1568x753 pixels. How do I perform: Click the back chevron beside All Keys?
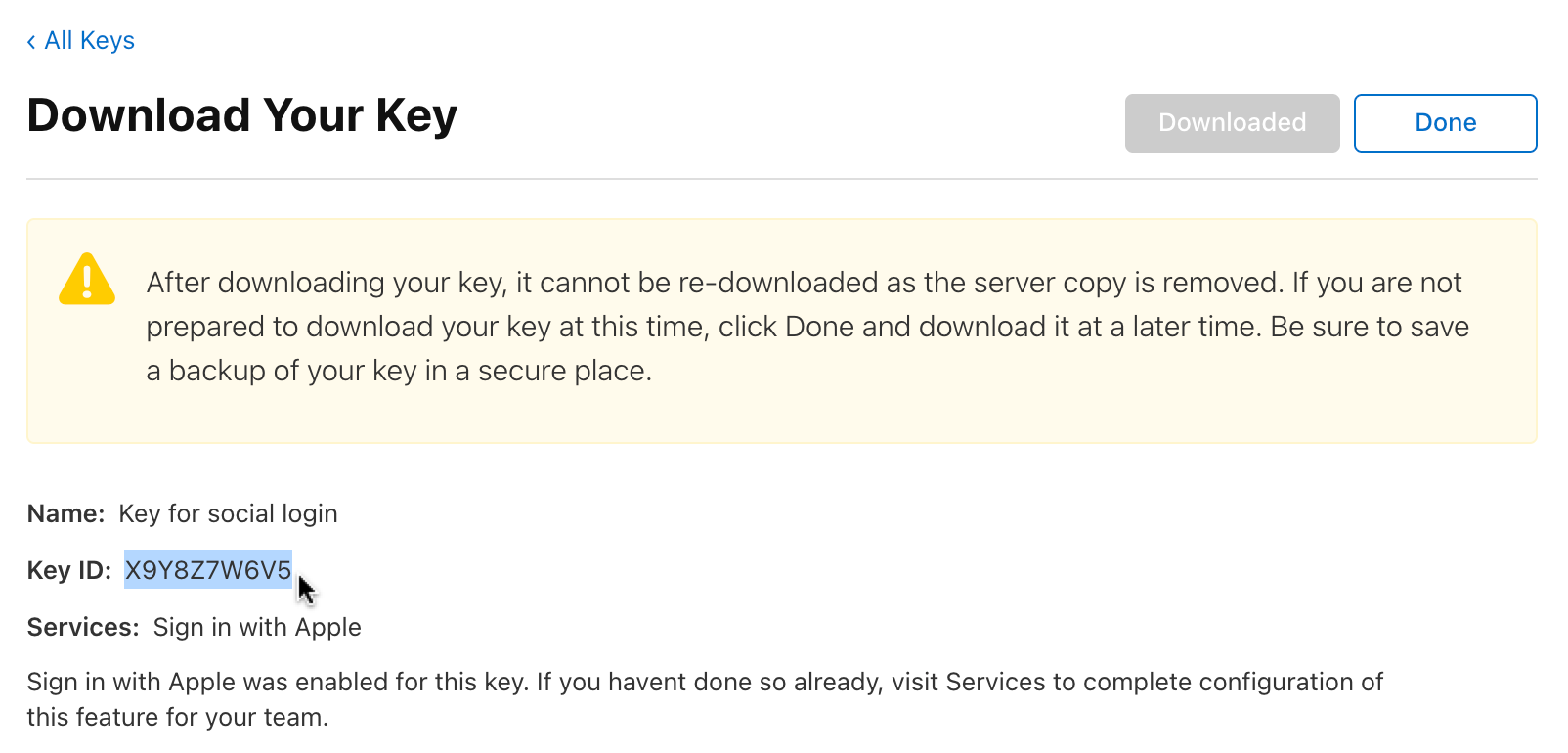[29, 40]
